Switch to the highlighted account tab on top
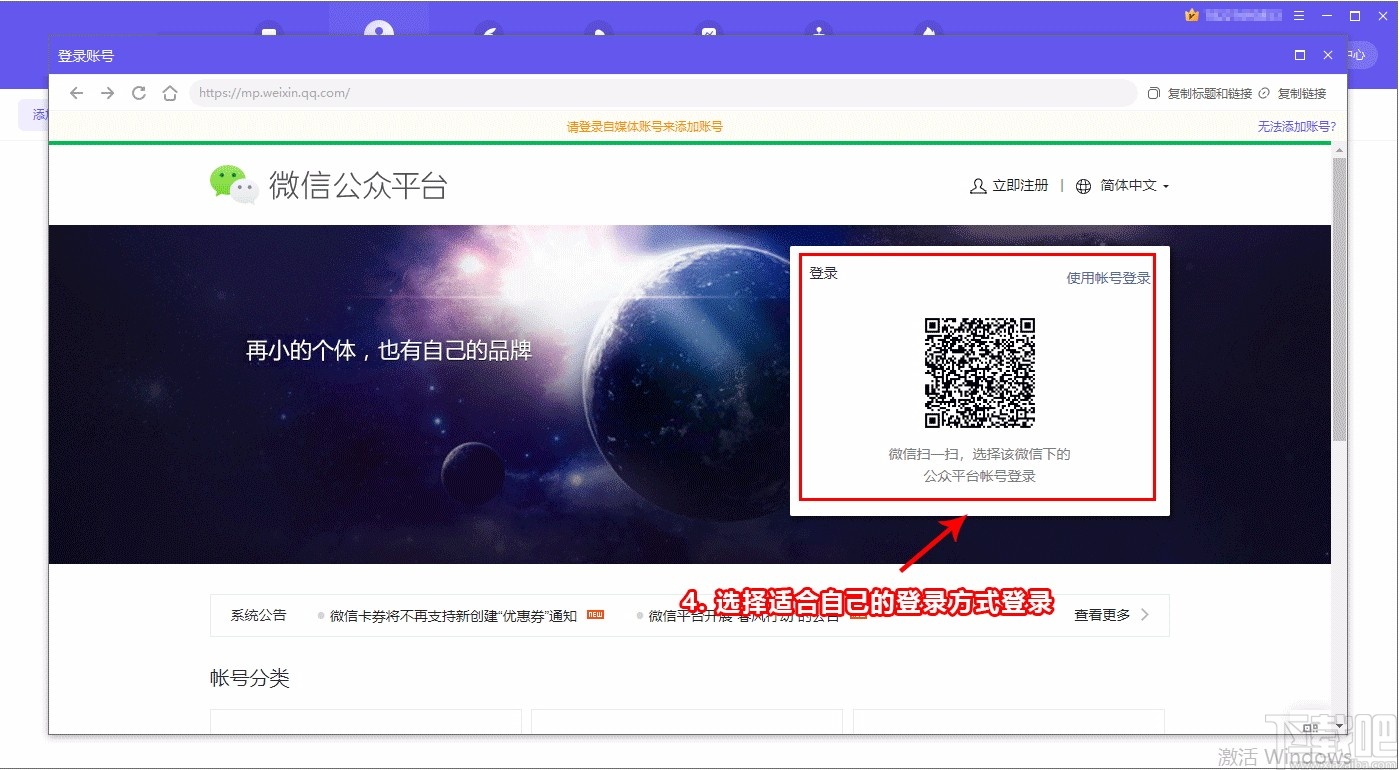 tap(378, 22)
